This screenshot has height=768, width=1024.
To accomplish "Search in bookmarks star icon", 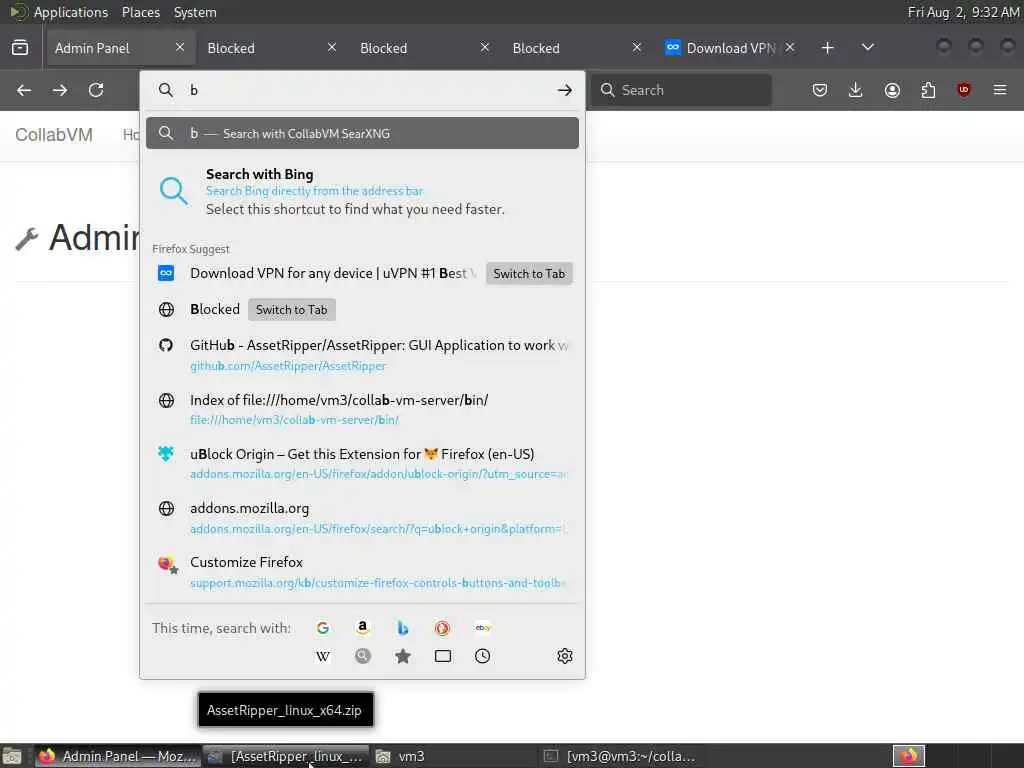I will (403, 656).
